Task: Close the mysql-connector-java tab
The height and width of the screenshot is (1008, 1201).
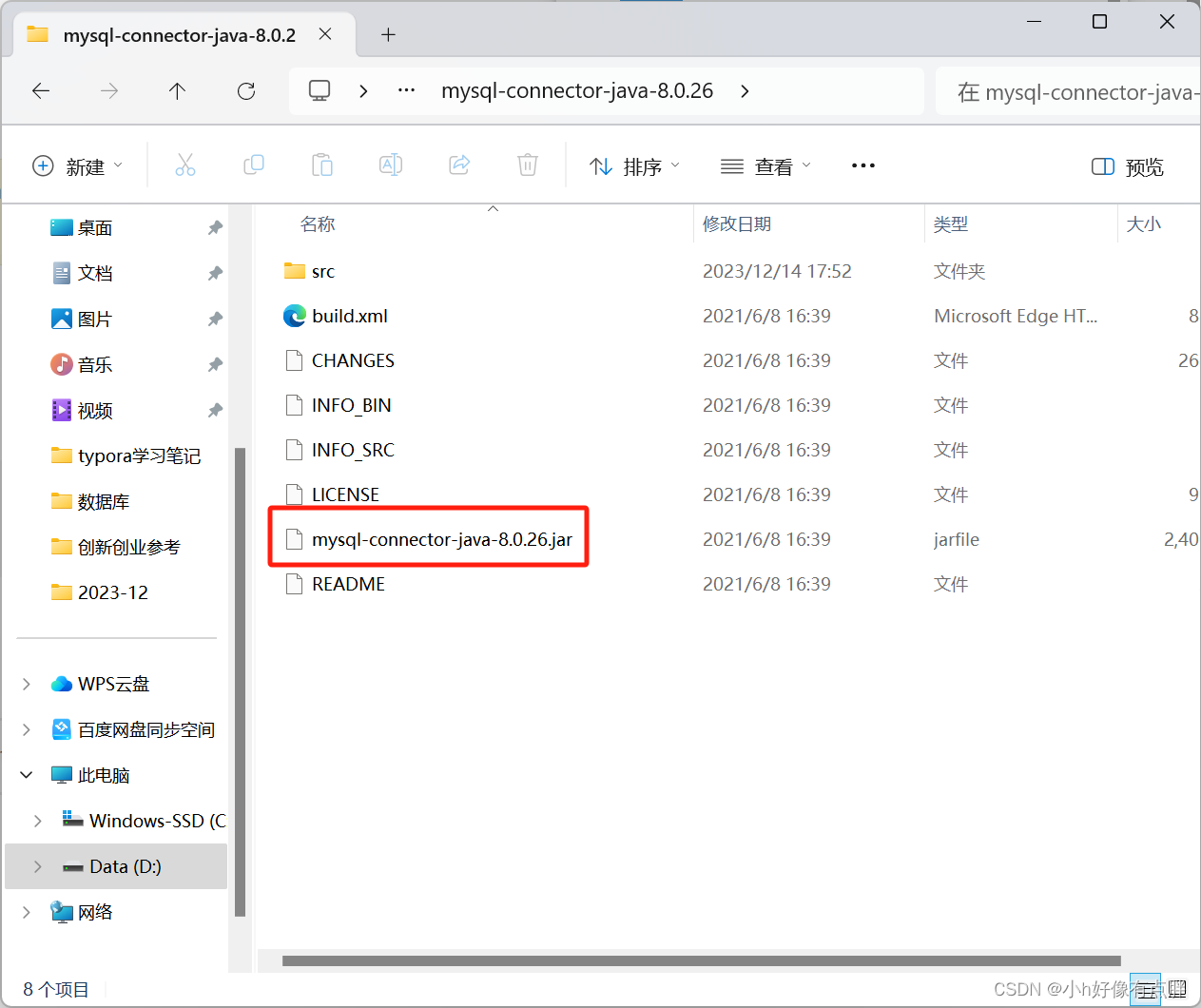Action: tap(325, 34)
